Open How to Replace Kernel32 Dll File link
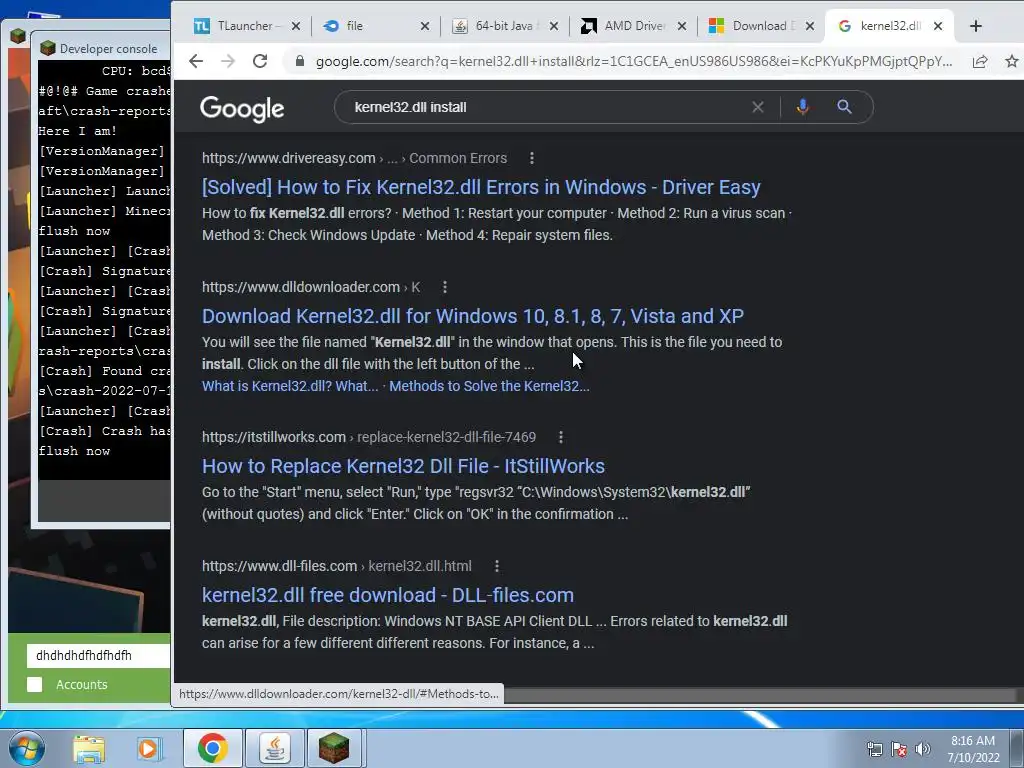Viewport: 1024px width, 768px height. click(x=403, y=466)
